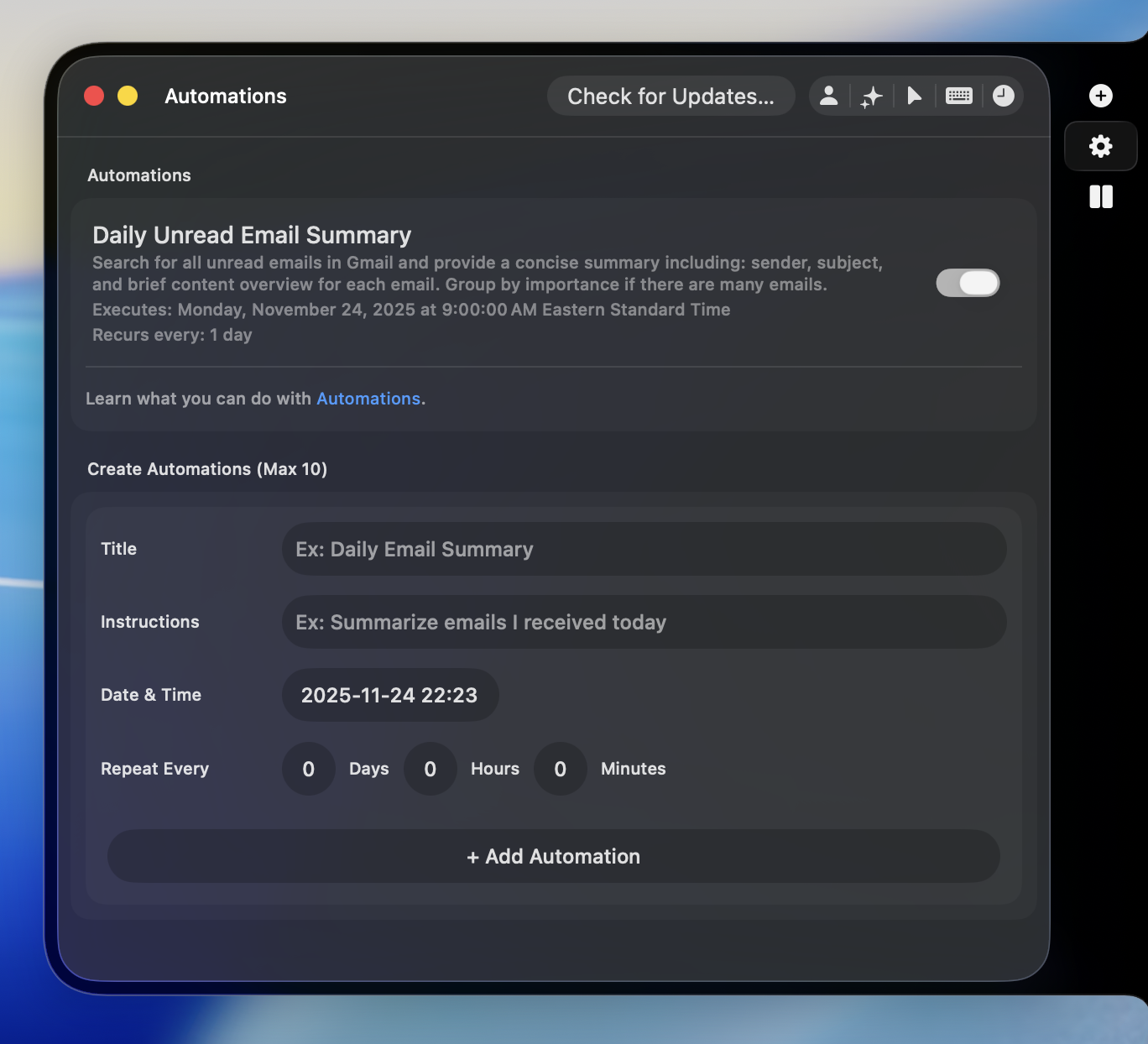Focus the Title input field
The image size is (1148, 1044).
pyautogui.click(x=644, y=549)
